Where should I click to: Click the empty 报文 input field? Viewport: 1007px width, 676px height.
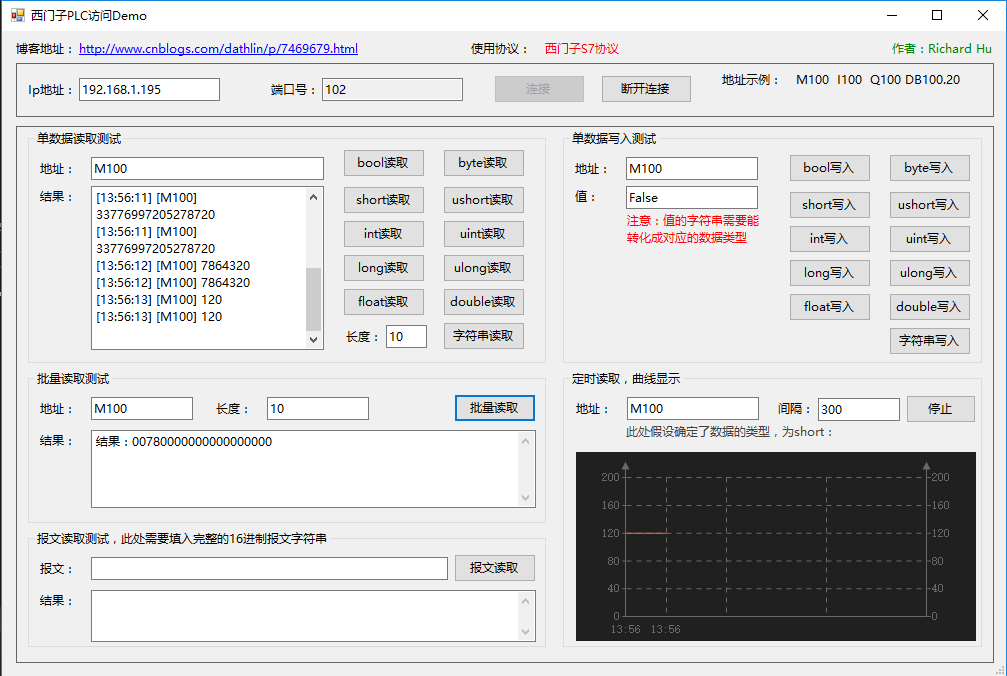(268, 568)
